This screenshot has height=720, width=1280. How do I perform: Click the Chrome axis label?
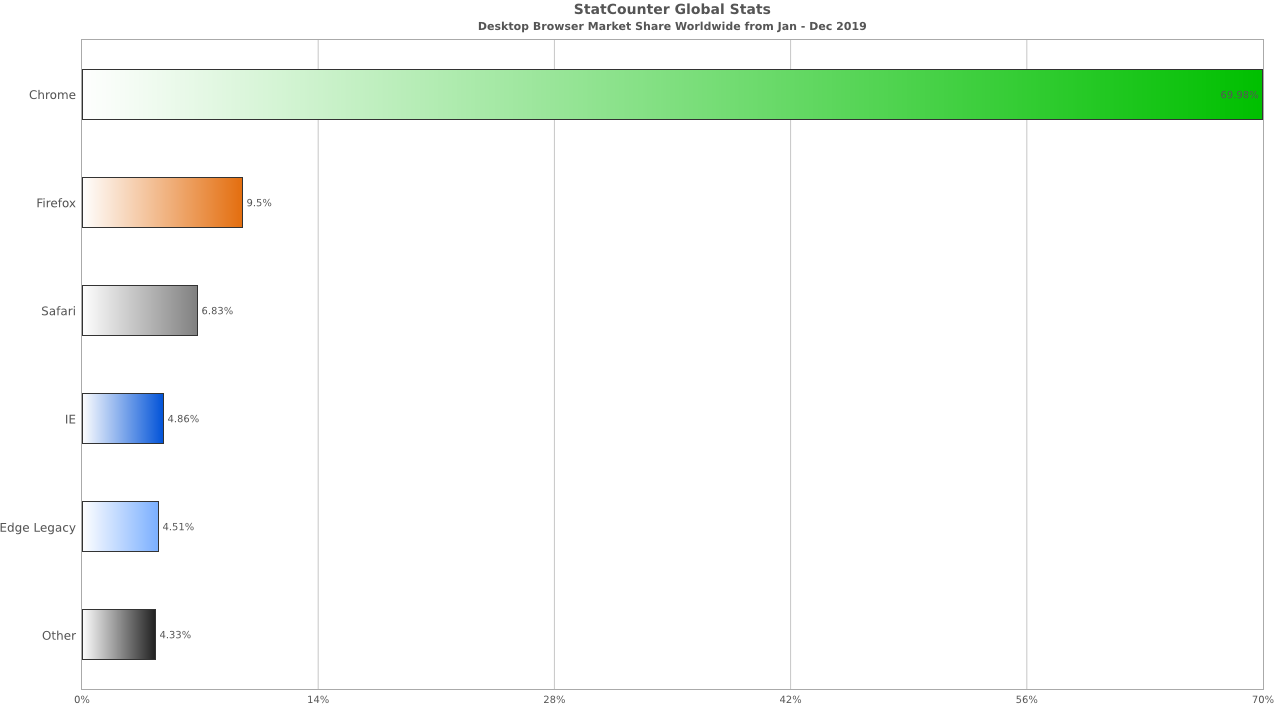point(52,95)
